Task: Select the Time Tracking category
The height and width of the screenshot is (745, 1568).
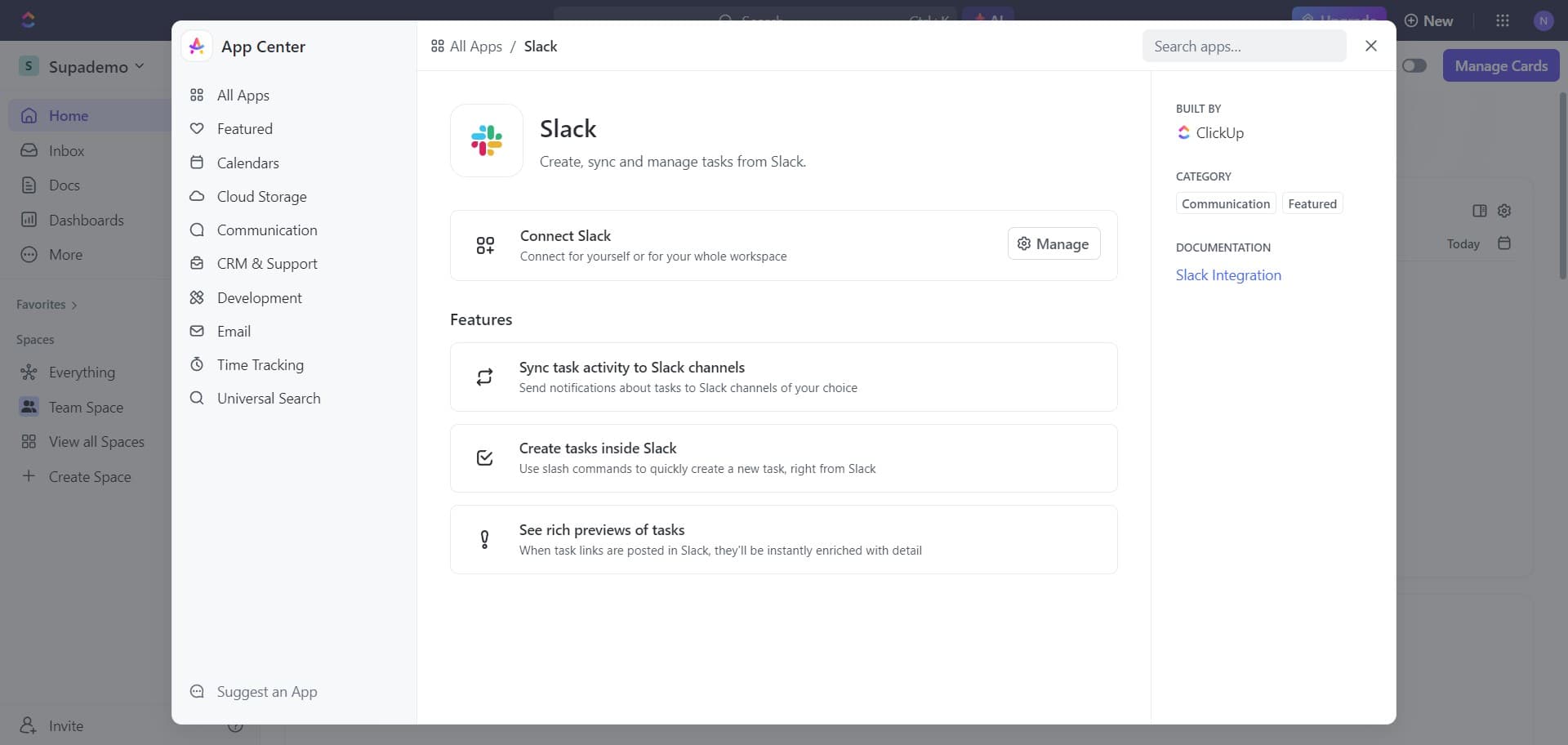Action: click(260, 364)
